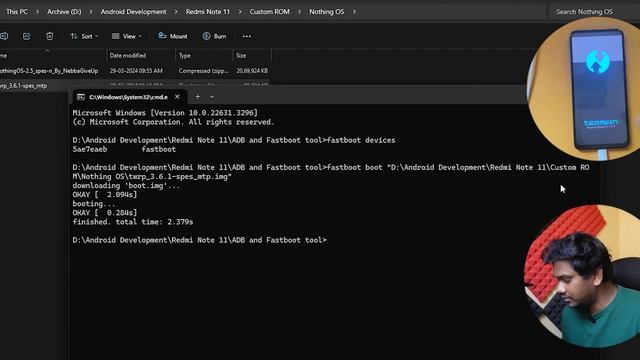Open the View options dropdown
Image resolution: width=640 pixels, height=360 pixels.
point(127,36)
